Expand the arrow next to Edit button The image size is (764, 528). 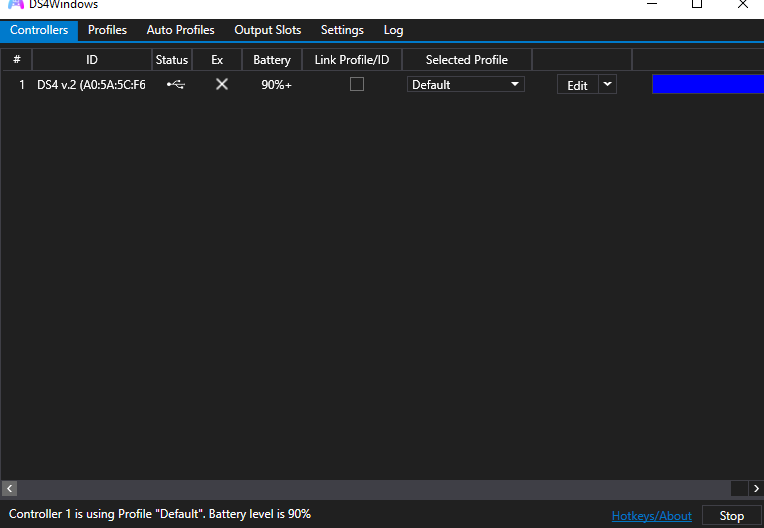pyautogui.click(x=607, y=84)
